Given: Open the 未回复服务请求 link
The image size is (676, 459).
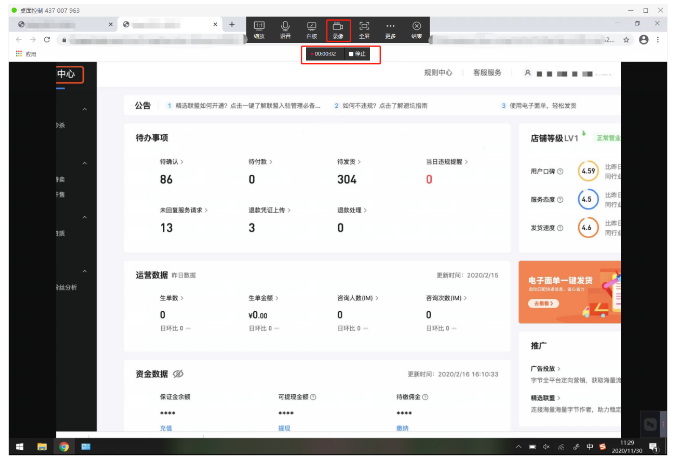Looking at the screenshot, I should click(x=184, y=210).
